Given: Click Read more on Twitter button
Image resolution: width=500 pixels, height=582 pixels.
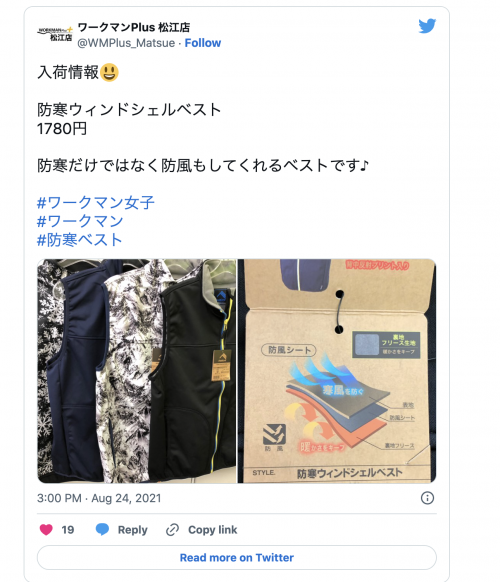Looking at the screenshot, I should [237, 558].
